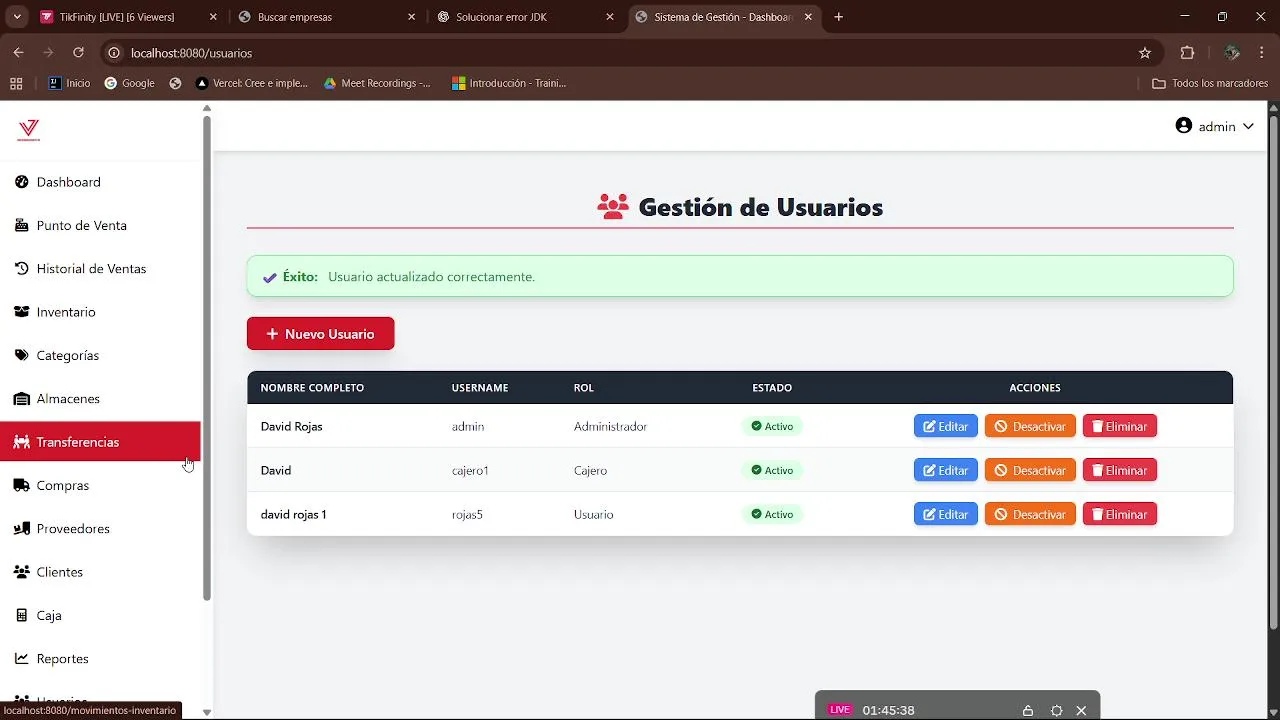Go back in browser history
Screen dimensions: 1280x720
18,53
